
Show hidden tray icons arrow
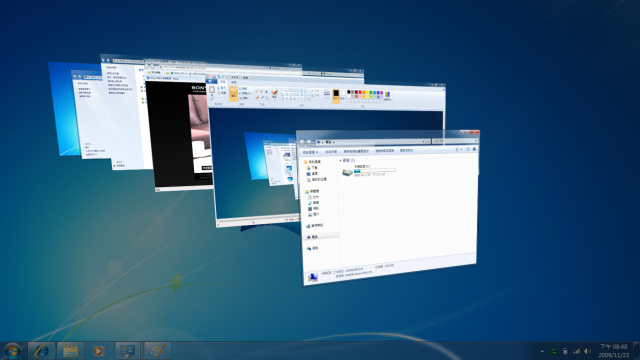pyautogui.click(x=542, y=351)
